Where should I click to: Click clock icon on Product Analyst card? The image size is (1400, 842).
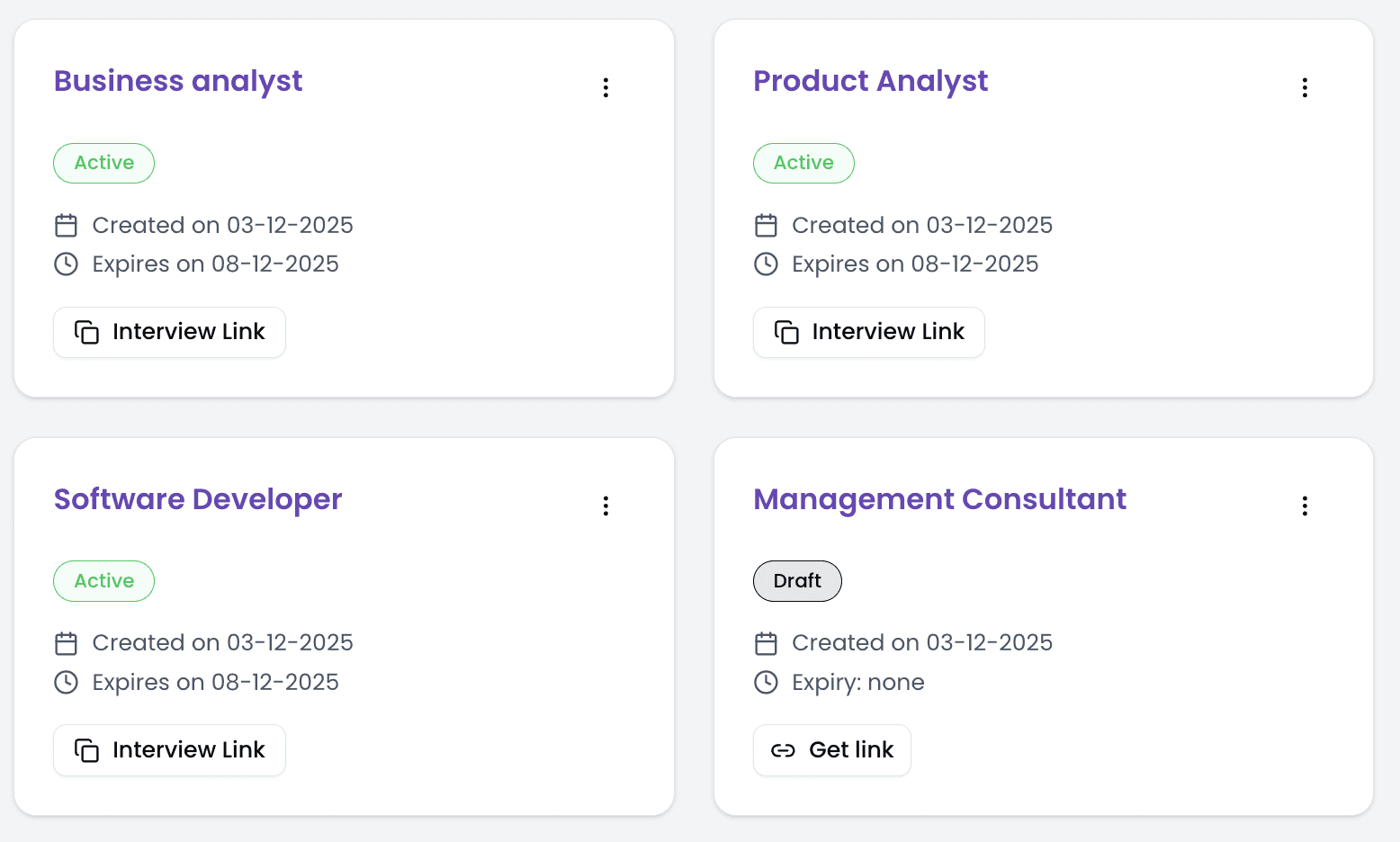766,264
